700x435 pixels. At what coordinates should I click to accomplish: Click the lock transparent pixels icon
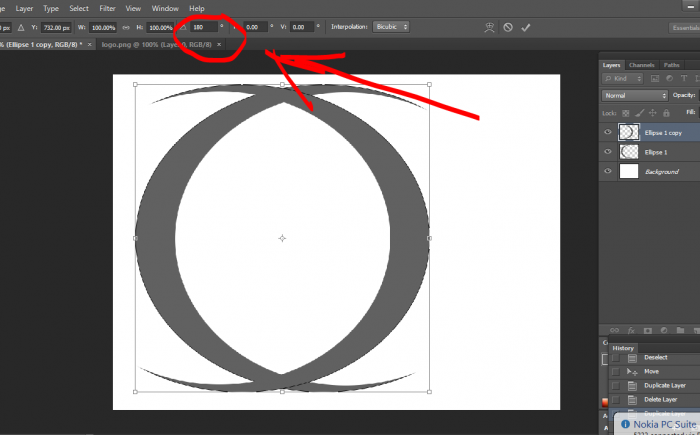point(626,113)
